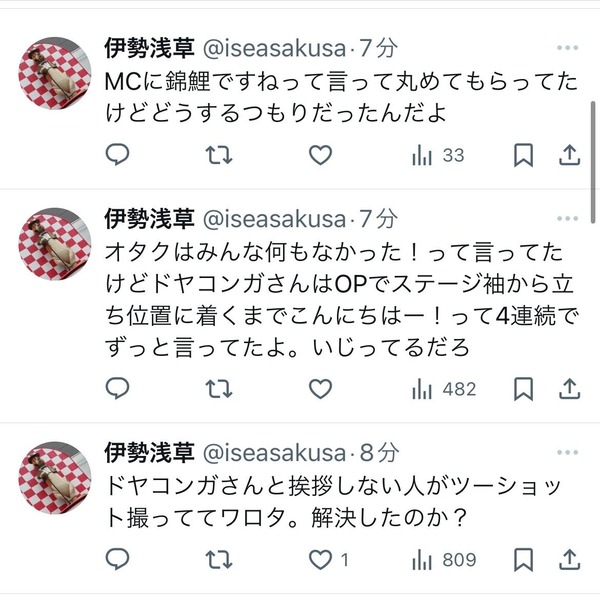Screen dimensions: 600x598
Task: Retweet the MCに錦鯉 tweet
Action: (x=219, y=155)
